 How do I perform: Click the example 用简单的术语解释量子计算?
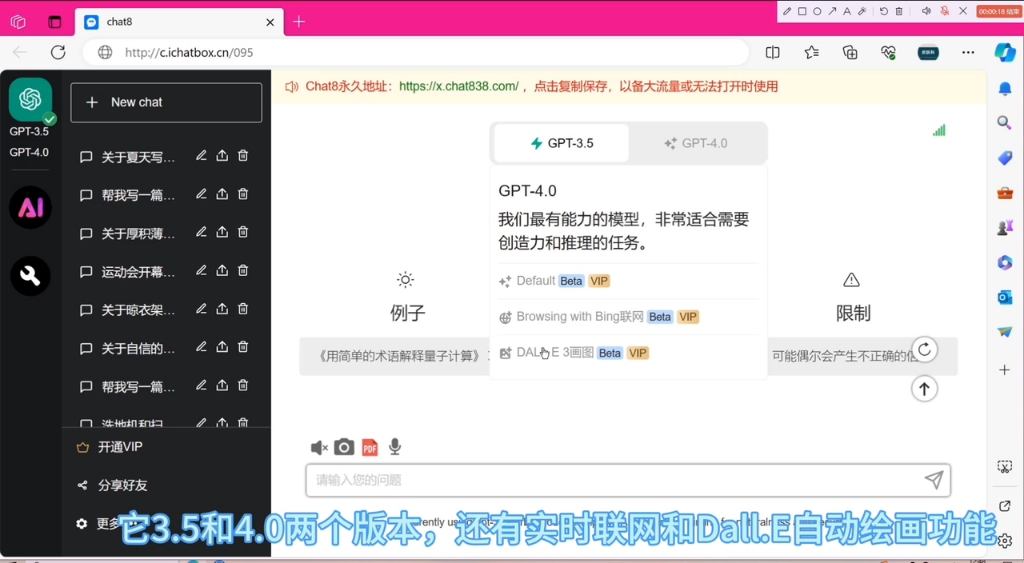coord(398,356)
